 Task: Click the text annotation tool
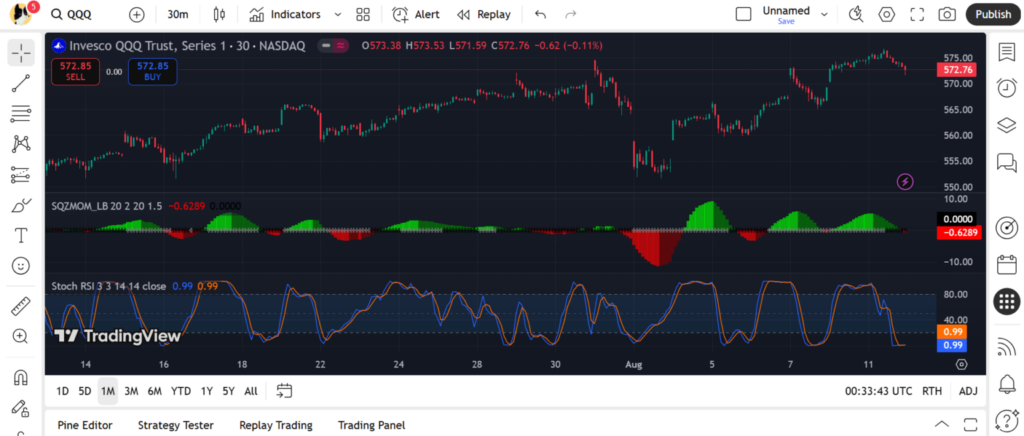coord(21,236)
